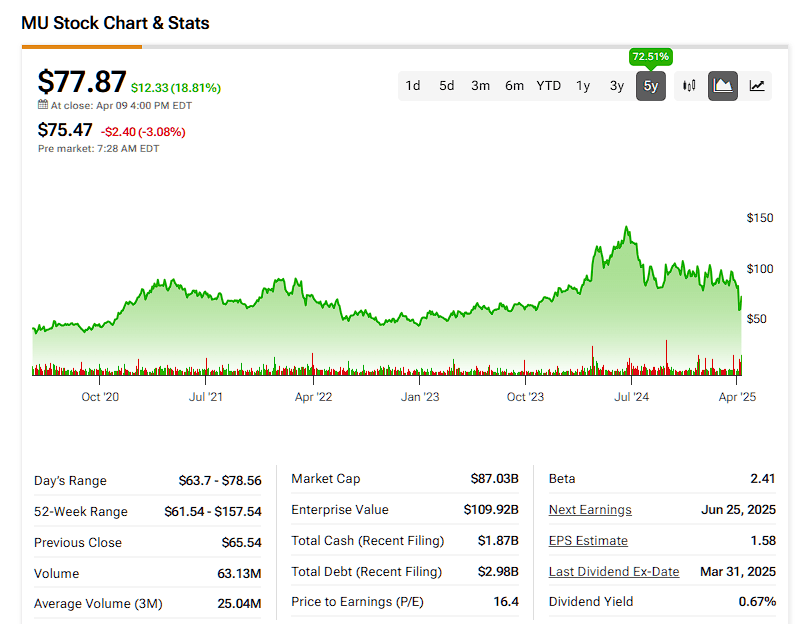Click the -$2.40 (-3.08%) change text
The image size is (800, 624).
pyautogui.click(x=143, y=132)
